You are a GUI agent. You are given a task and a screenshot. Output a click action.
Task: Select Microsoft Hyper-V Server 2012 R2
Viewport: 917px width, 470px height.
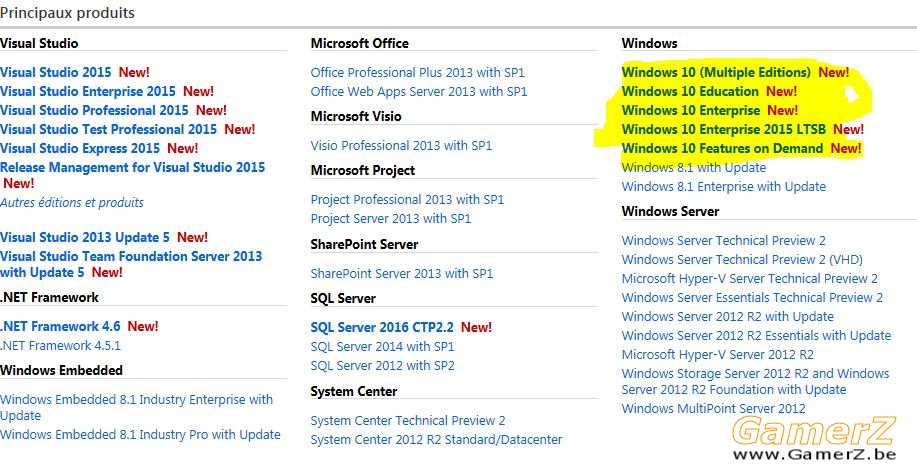tap(718, 354)
